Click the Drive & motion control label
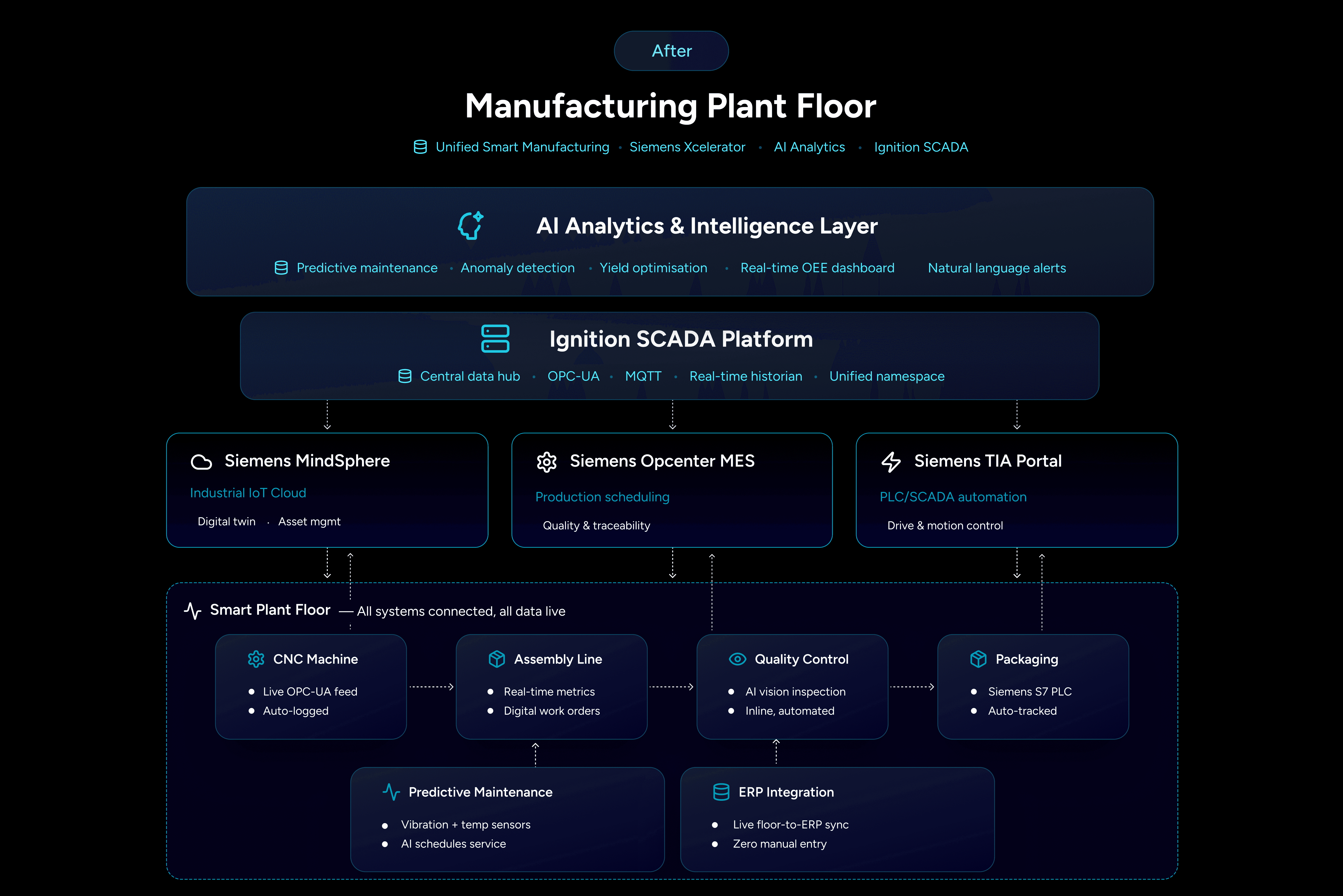Screen dimensions: 1343x896 point(945,525)
